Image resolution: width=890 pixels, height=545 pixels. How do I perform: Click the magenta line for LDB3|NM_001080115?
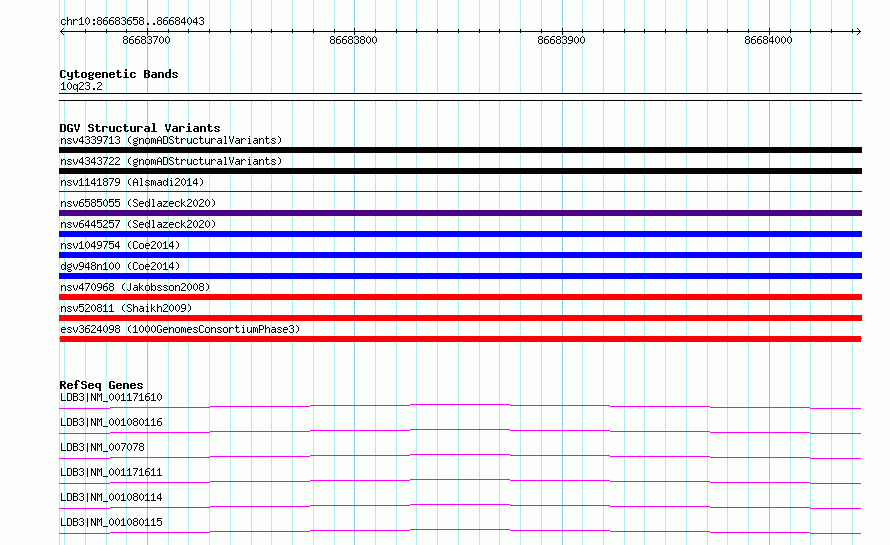460,531
